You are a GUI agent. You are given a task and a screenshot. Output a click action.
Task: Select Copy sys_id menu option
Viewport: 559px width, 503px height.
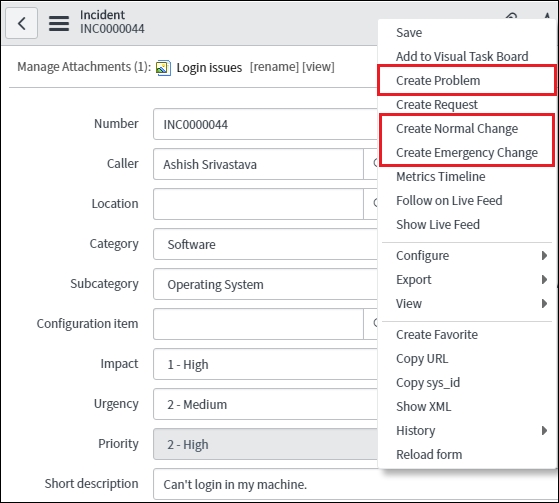click(x=428, y=383)
